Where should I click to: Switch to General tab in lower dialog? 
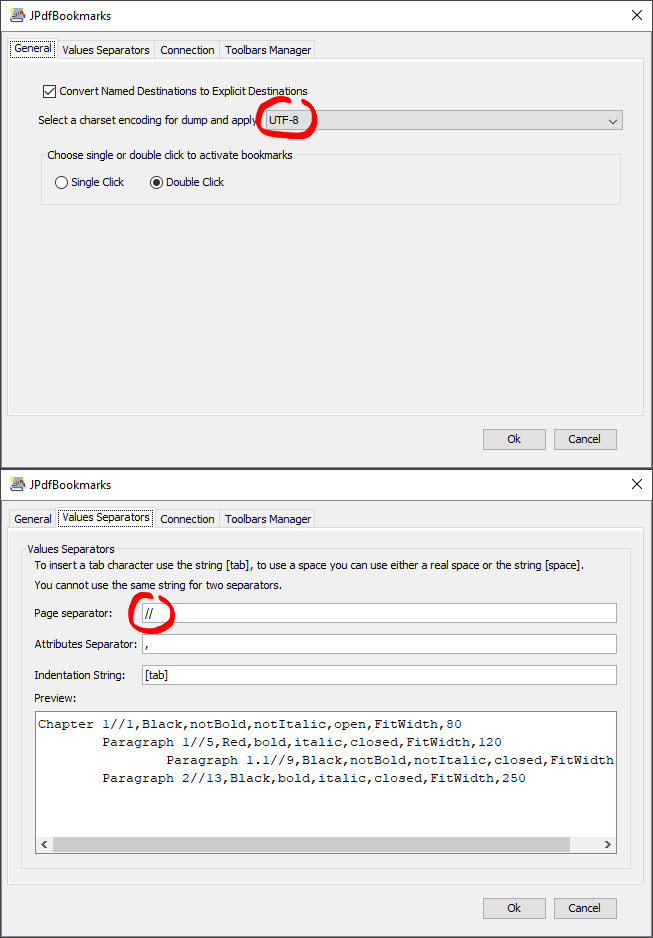[33, 519]
